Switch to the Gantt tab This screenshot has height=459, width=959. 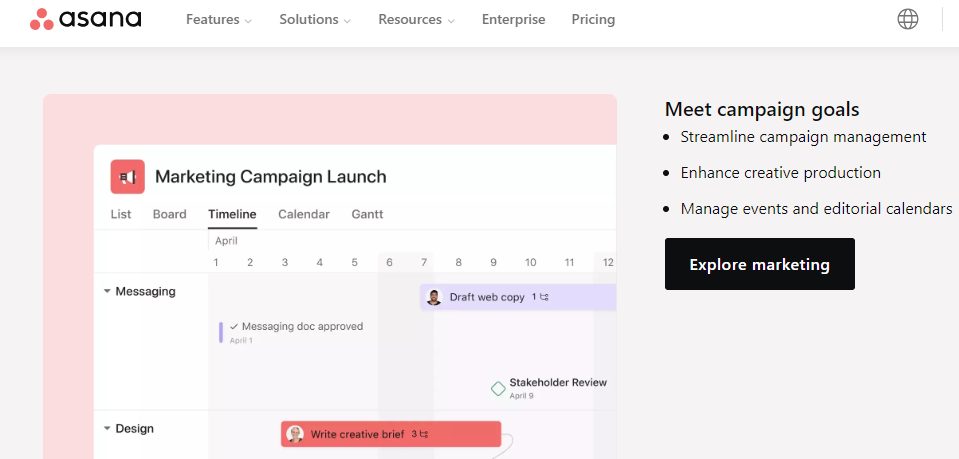[368, 214]
